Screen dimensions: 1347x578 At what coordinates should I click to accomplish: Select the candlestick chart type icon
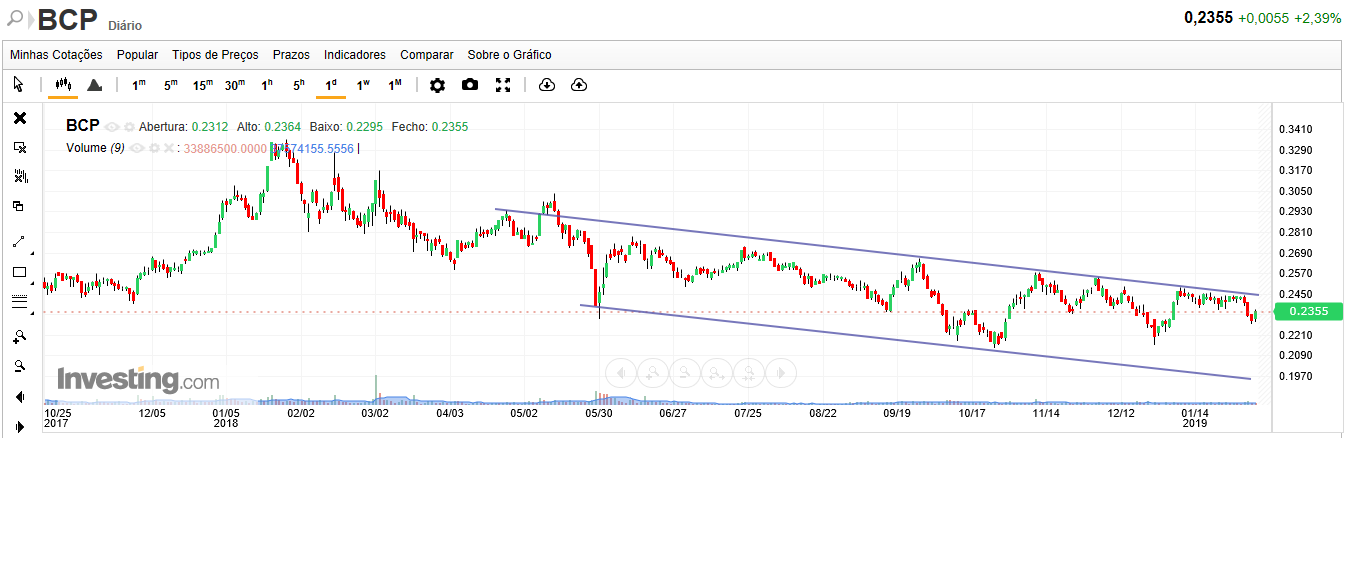(x=62, y=85)
